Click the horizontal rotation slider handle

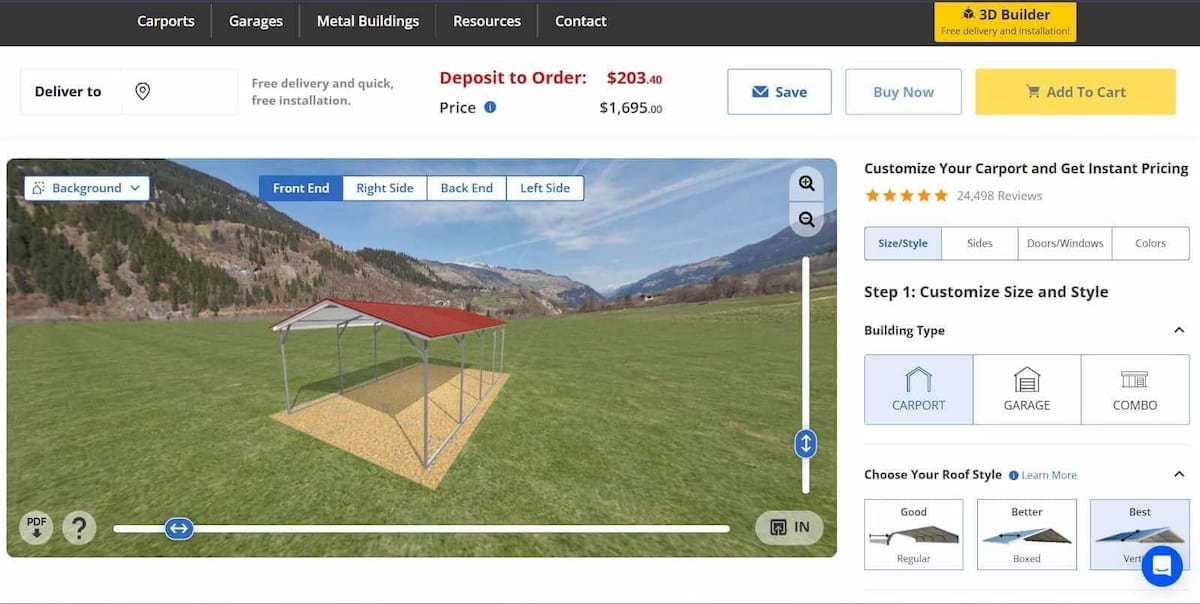click(179, 528)
